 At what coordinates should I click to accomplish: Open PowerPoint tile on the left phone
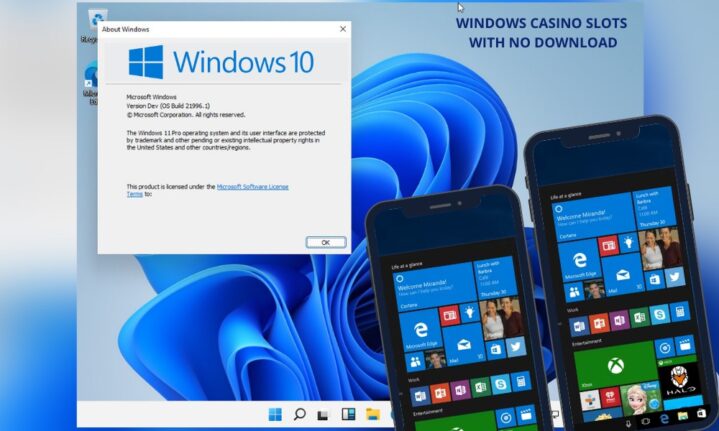tap(441, 393)
